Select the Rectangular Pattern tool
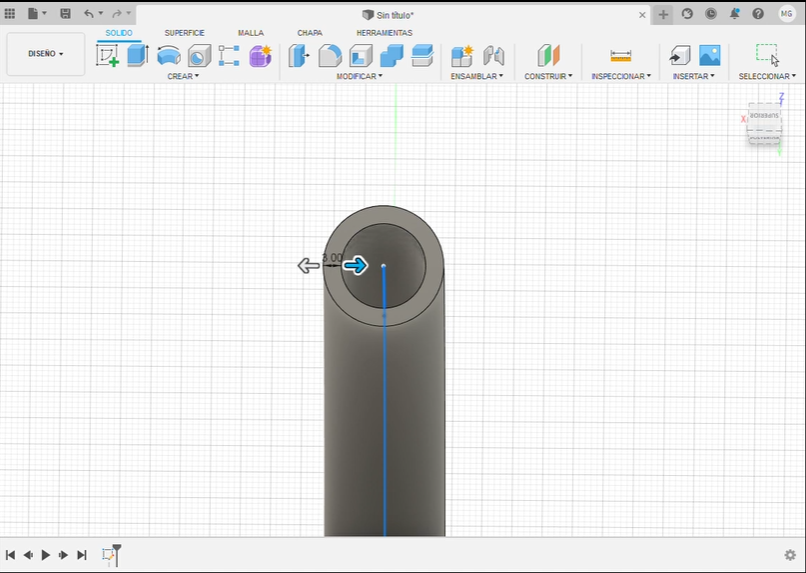 pos(229,56)
